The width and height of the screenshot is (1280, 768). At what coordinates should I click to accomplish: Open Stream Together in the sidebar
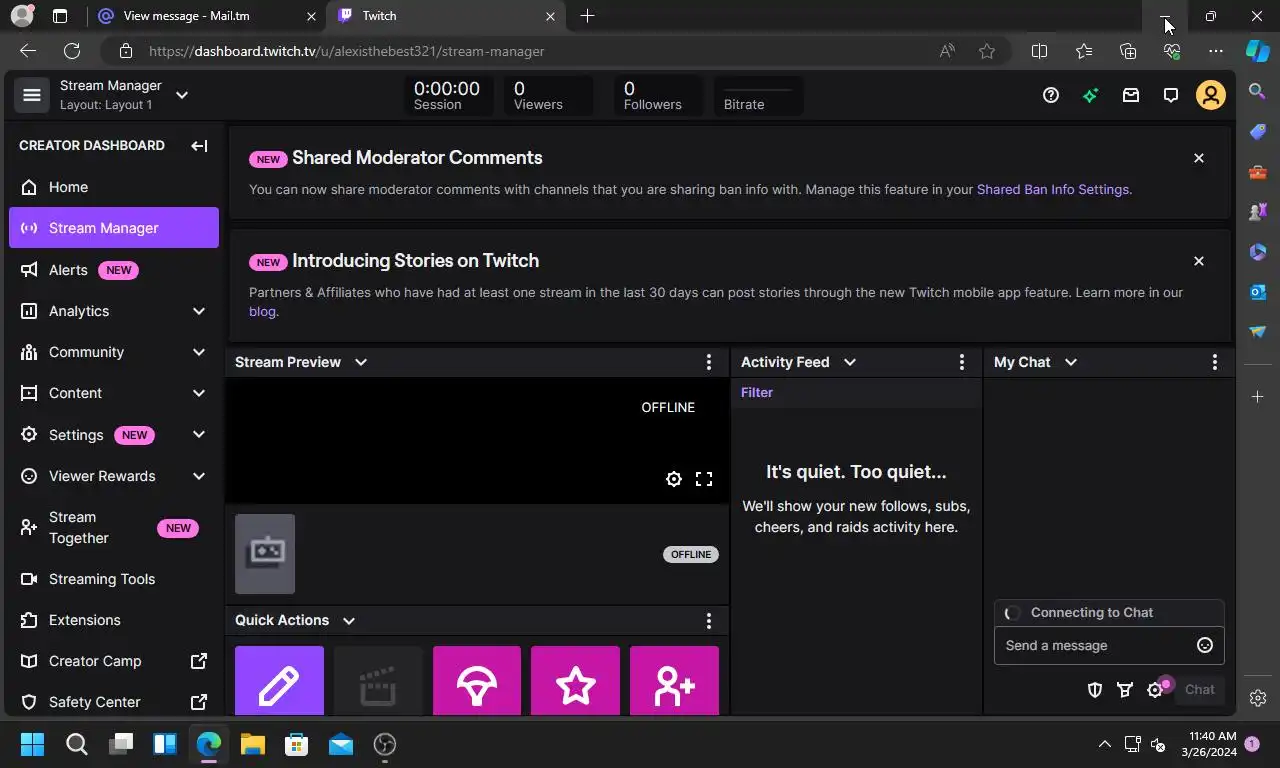click(x=114, y=528)
